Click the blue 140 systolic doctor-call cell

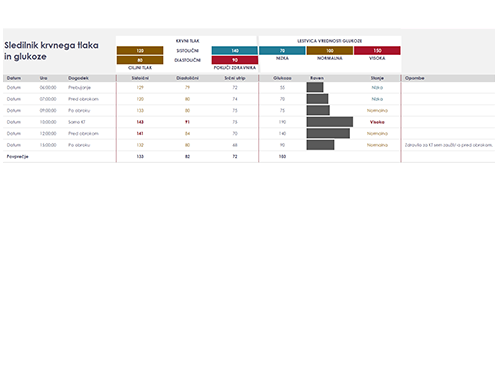(x=235, y=50)
